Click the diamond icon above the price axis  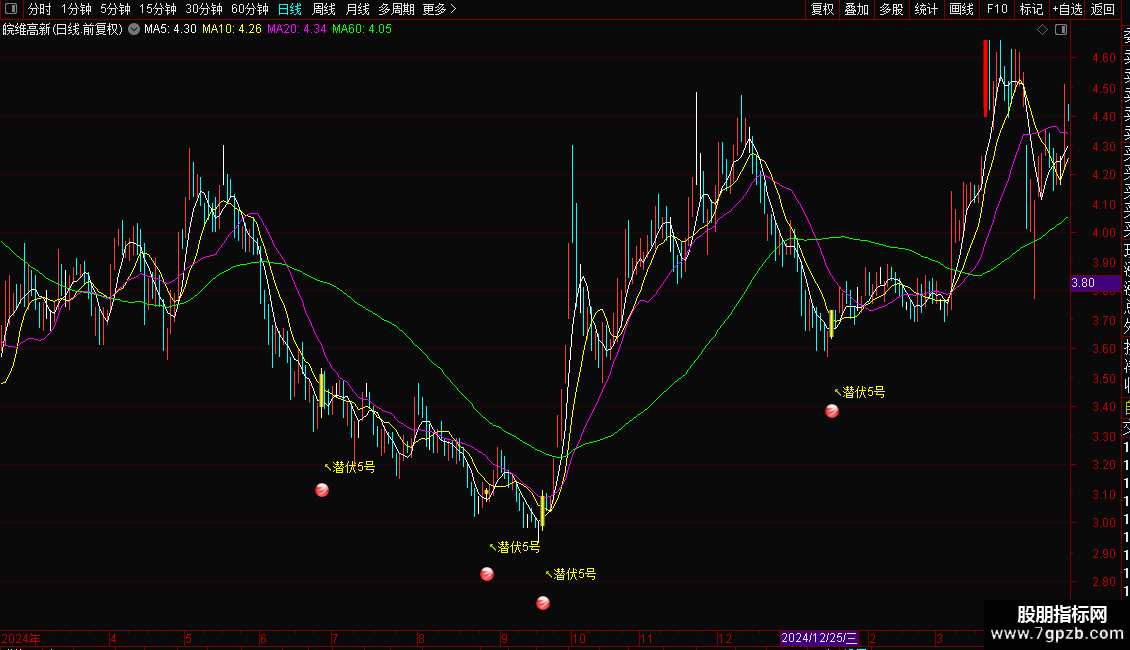(1042, 30)
